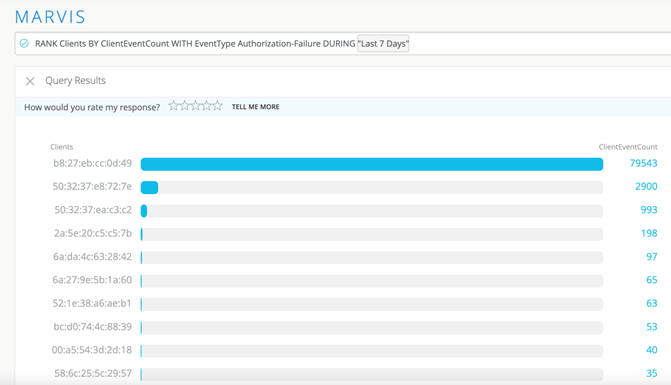
Task: Rate the response three stars
Action: (196, 106)
